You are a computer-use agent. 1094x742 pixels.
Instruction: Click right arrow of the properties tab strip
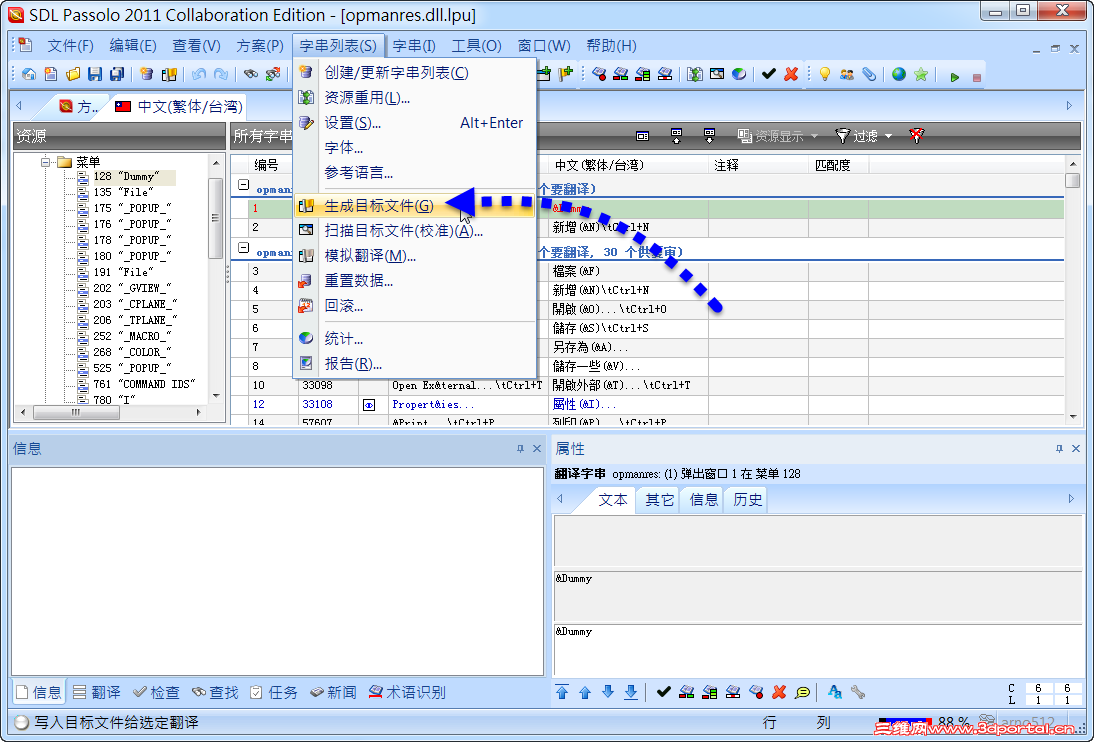(1071, 498)
